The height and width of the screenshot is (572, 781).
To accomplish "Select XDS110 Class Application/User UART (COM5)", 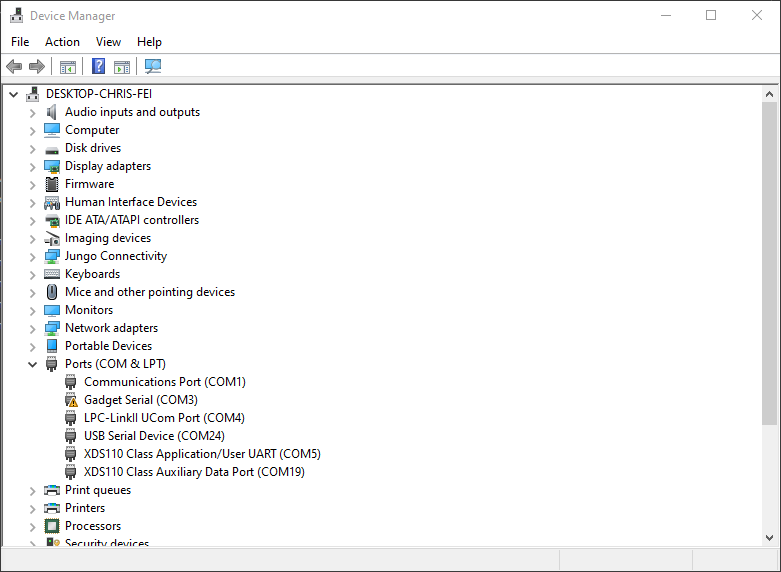I will coord(202,453).
